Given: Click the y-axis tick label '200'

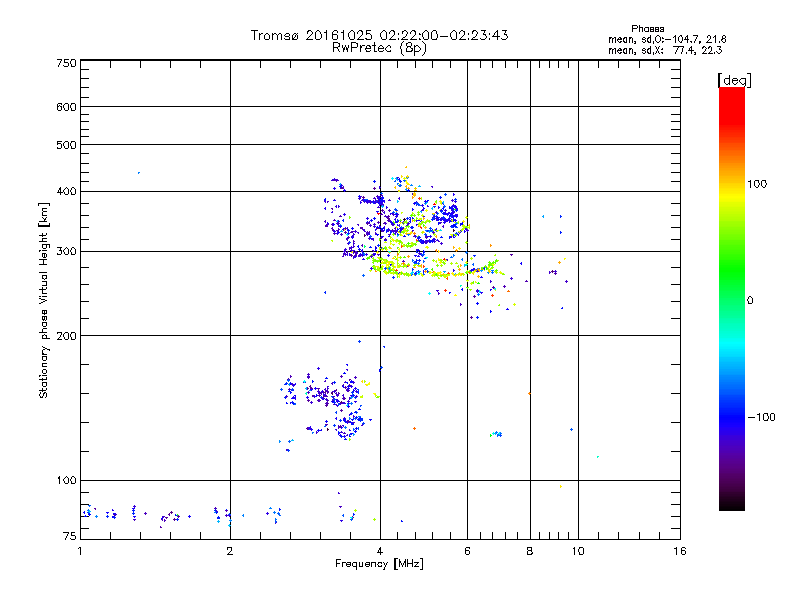Looking at the screenshot, I should pyautogui.click(x=66, y=336).
